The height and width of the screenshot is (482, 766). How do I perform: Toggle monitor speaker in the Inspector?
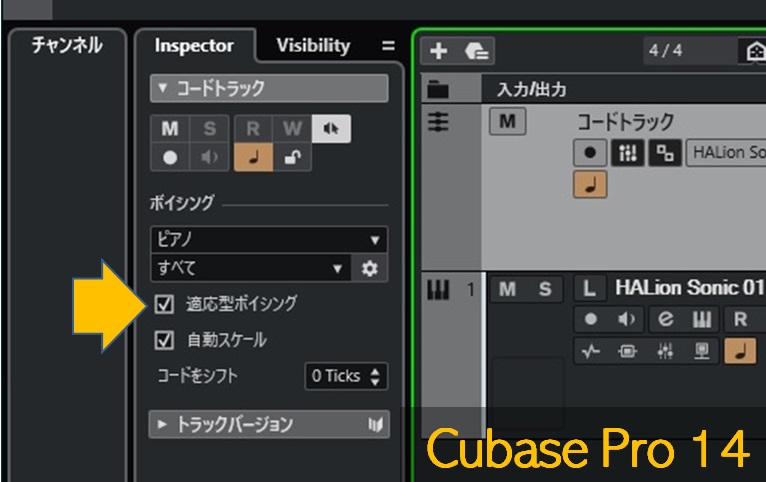(209, 157)
